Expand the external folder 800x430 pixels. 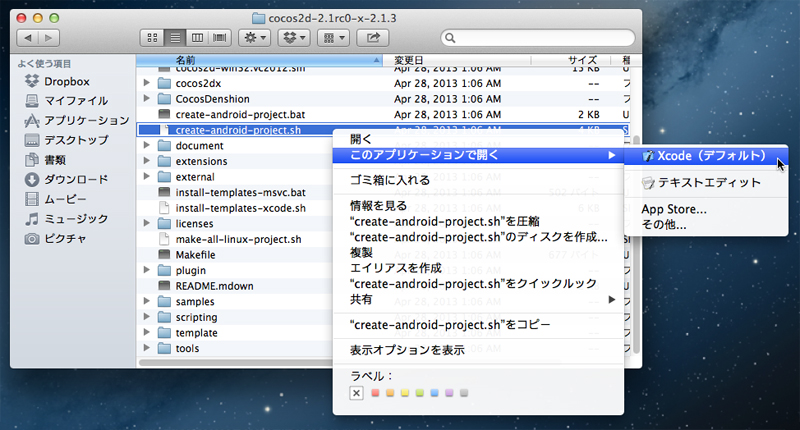point(146,176)
